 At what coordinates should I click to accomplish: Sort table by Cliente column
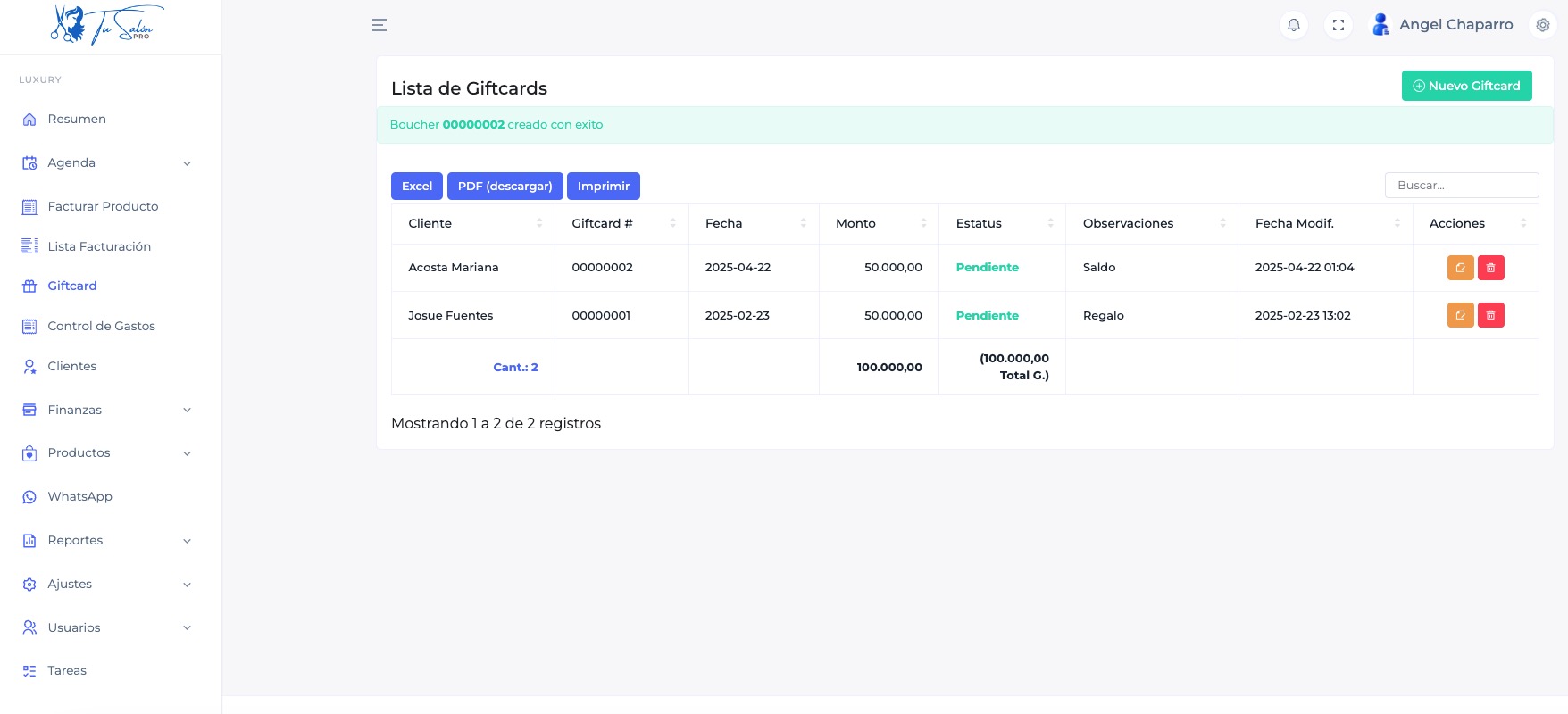coord(473,223)
